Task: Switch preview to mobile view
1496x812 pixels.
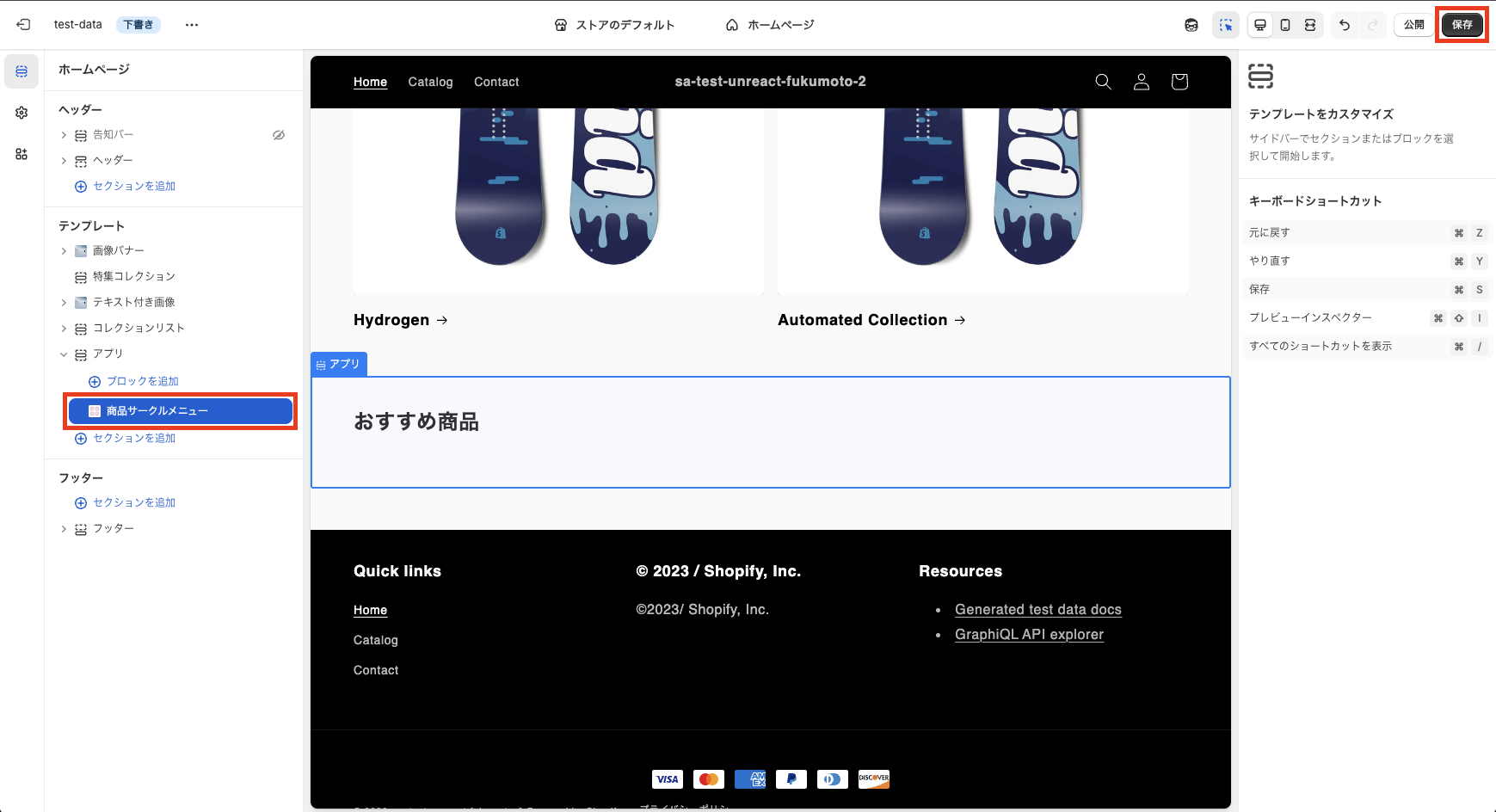Action: 1284,25
